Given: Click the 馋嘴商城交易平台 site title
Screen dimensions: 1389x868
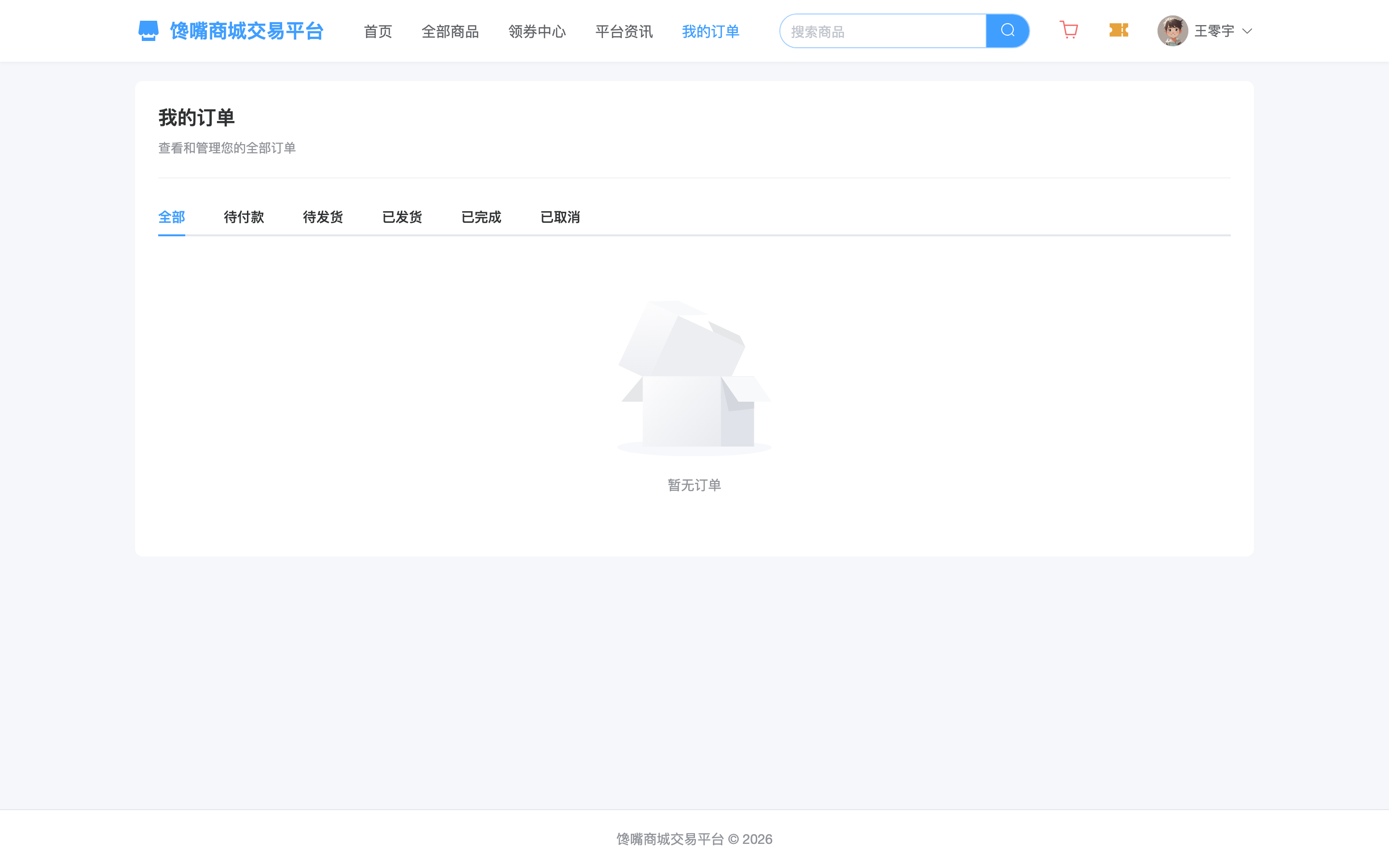Looking at the screenshot, I should [x=247, y=31].
